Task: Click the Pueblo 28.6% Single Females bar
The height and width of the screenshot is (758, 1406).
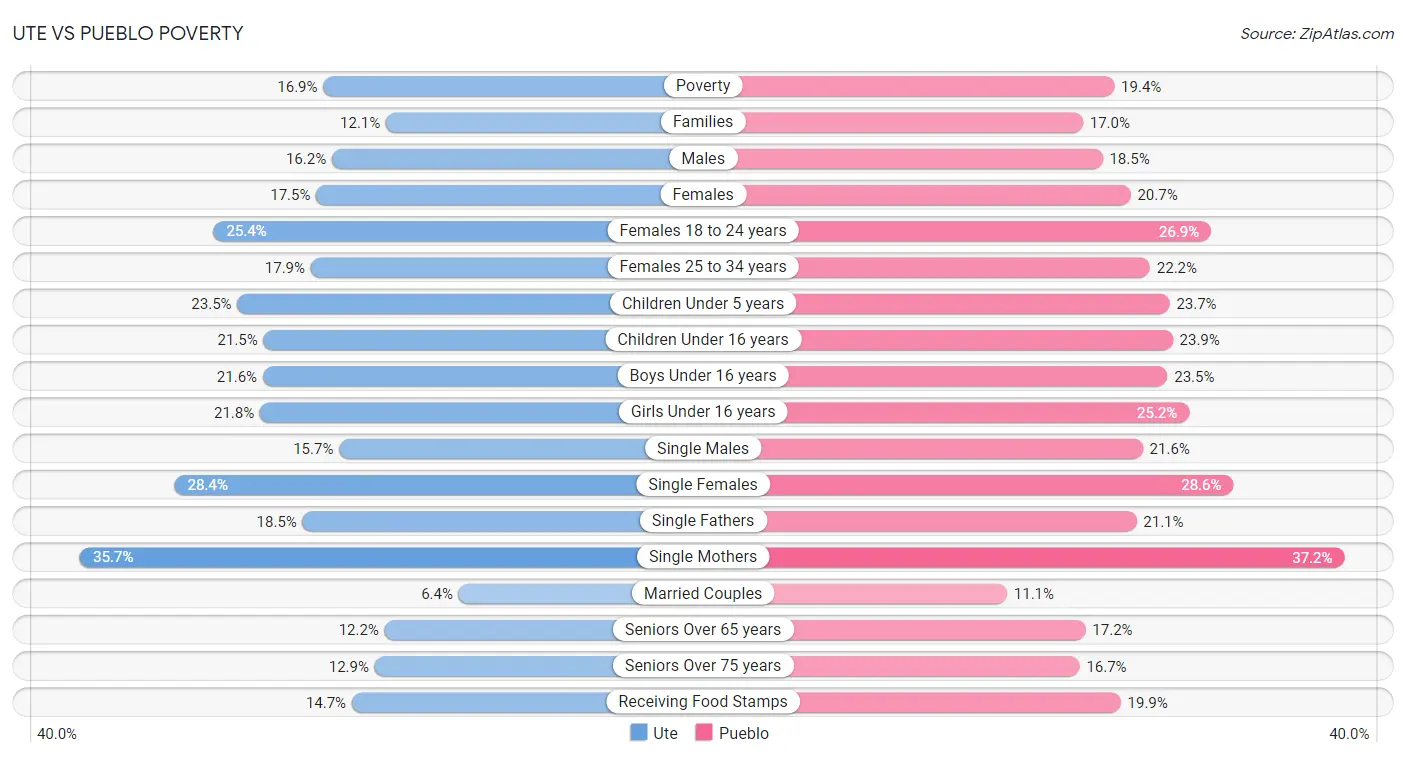Action: tap(968, 485)
